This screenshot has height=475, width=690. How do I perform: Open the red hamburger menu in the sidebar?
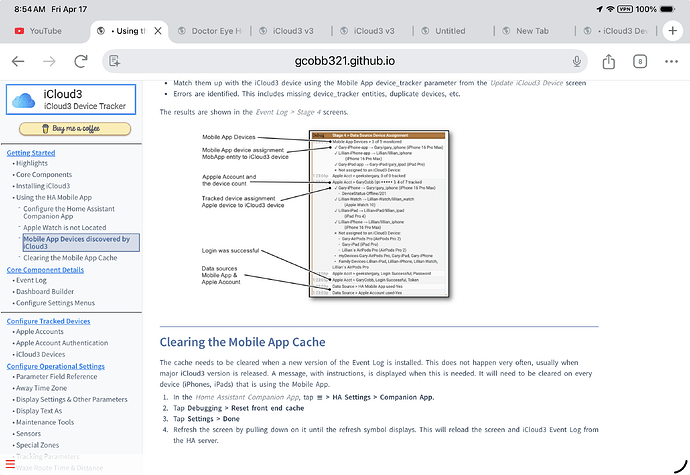pos(10,464)
